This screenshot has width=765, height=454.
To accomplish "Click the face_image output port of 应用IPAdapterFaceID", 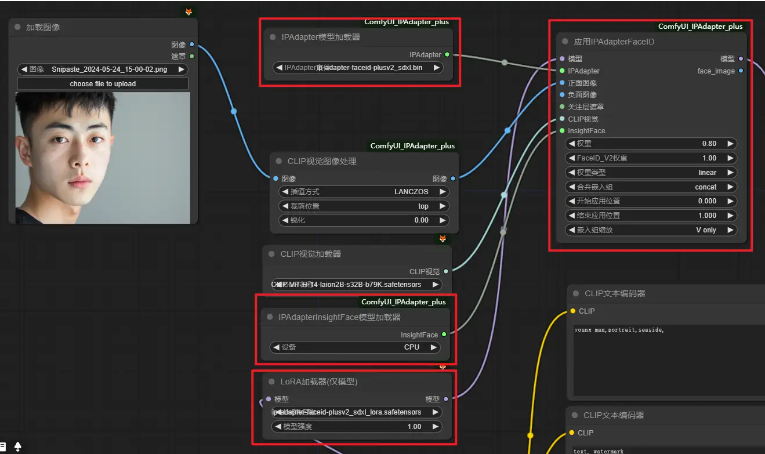I will (741, 71).
